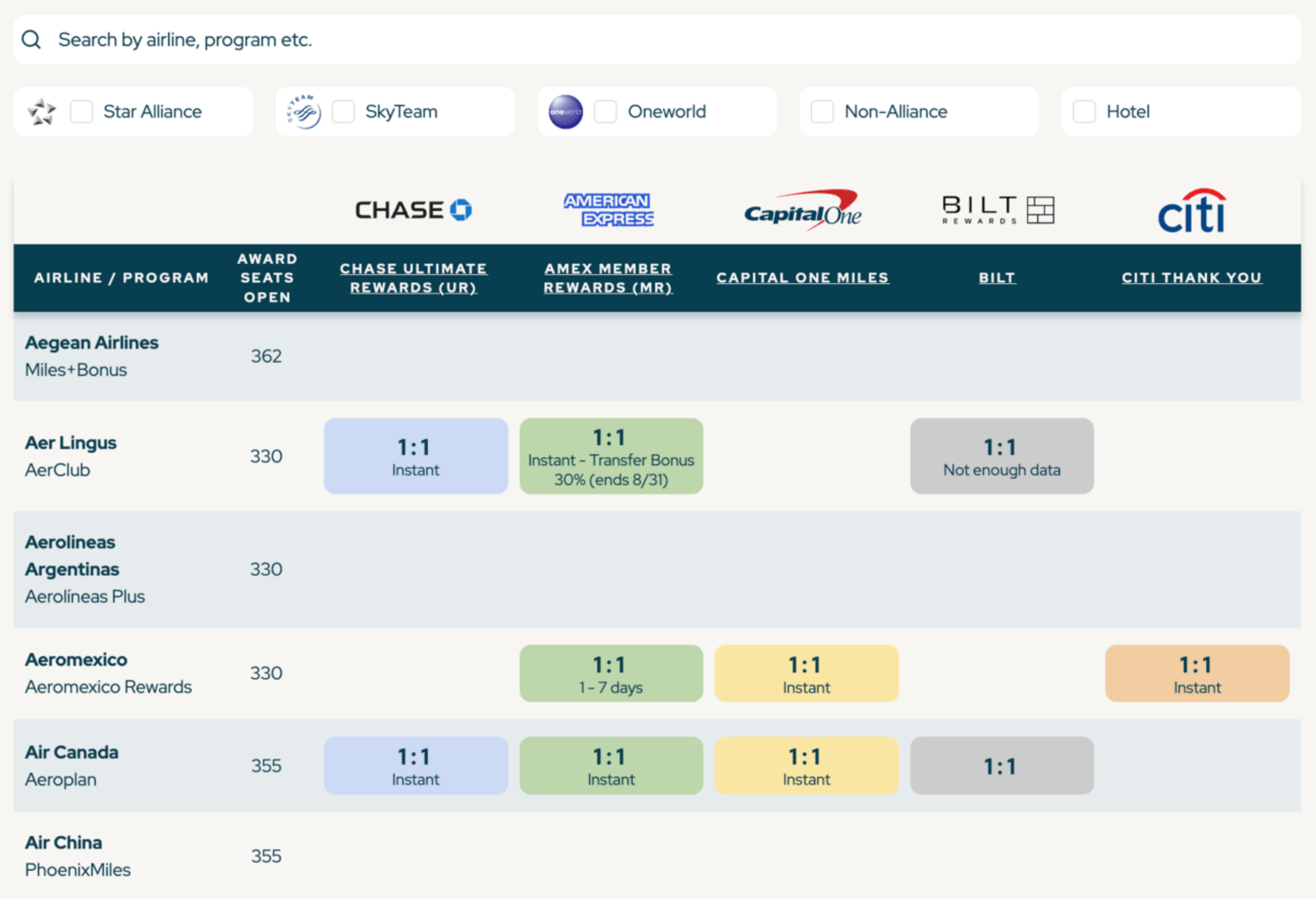The height and width of the screenshot is (899, 1316).
Task: Click the Aer Lingus Amex 30% Transfer Bonus cell
Action: (611, 456)
